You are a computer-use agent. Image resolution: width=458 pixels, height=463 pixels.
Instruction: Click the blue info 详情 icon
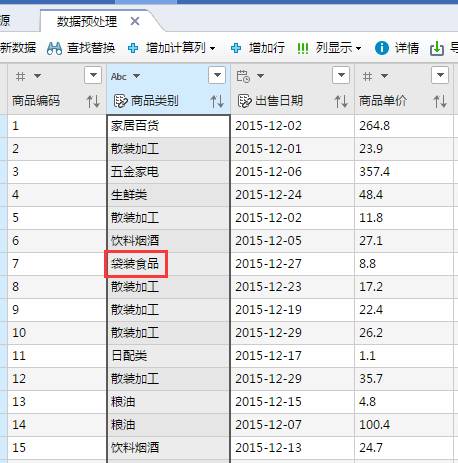pyautogui.click(x=382, y=48)
